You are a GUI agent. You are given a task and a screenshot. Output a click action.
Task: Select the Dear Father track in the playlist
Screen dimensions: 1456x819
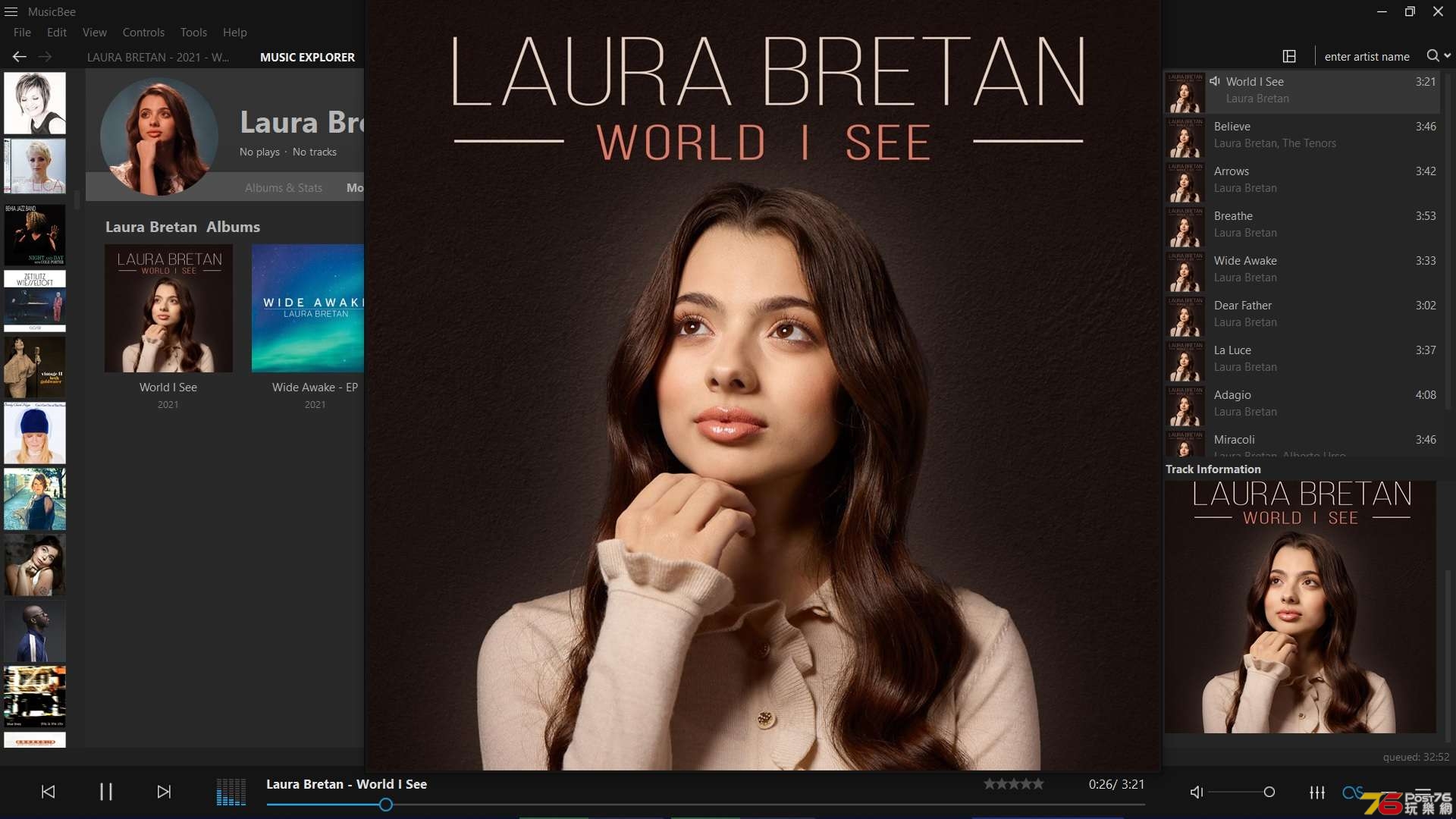tap(1303, 314)
